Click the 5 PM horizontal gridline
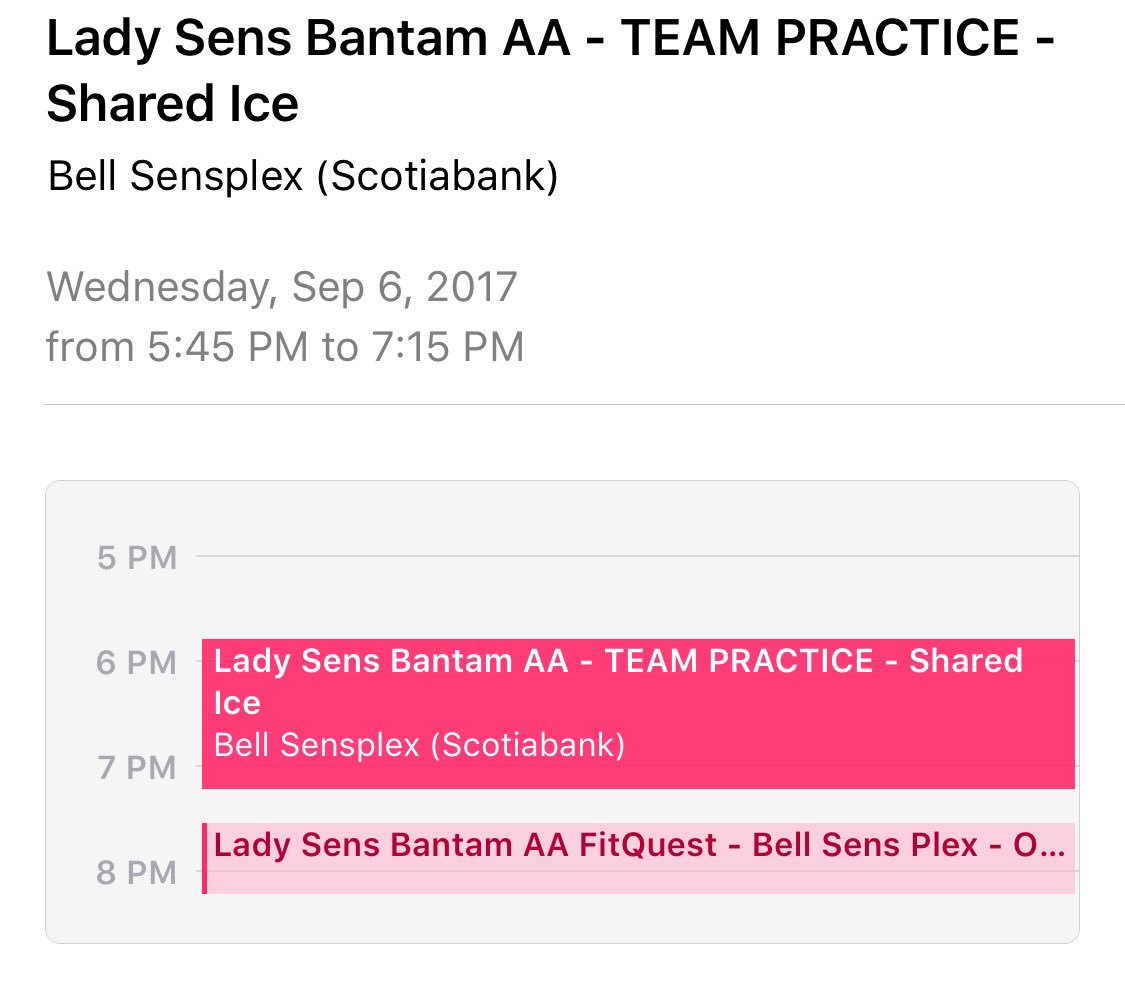1125x981 pixels. coord(638,555)
